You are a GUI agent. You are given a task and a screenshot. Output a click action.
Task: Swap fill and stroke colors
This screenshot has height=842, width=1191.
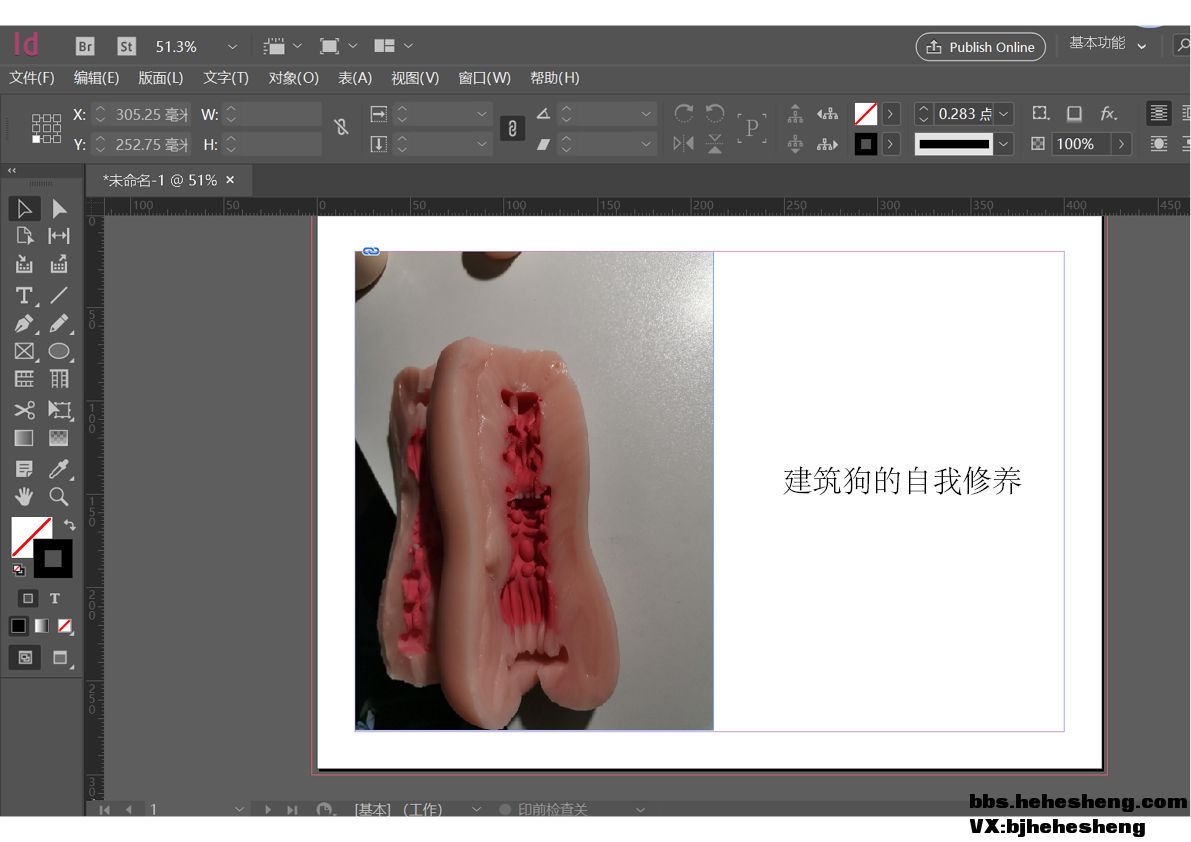(69, 524)
